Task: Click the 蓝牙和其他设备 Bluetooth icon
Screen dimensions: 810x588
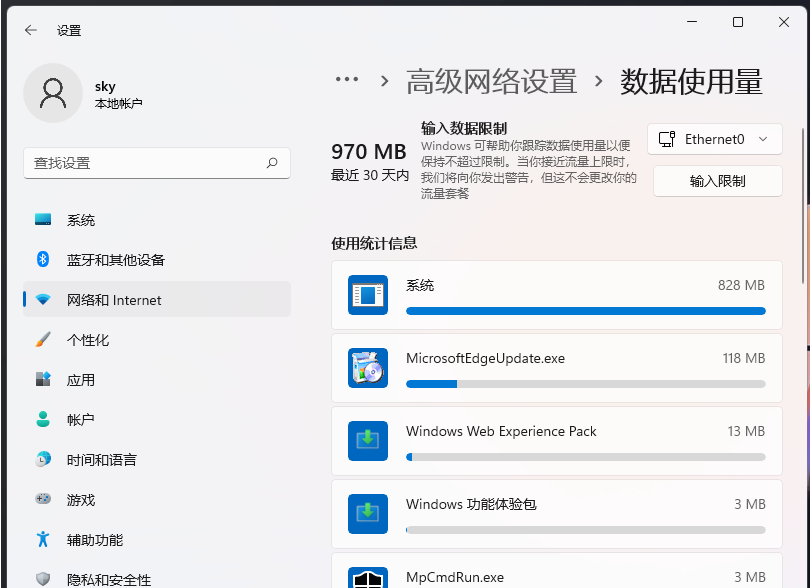Action: tap(42, 260)
